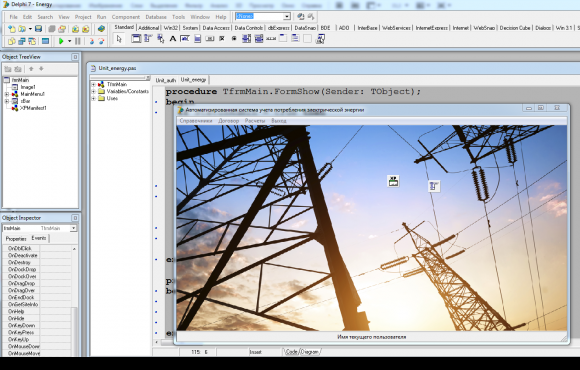Click the Step Over debug icon
This screenshot has height=370, width=580.
point(101,41)
